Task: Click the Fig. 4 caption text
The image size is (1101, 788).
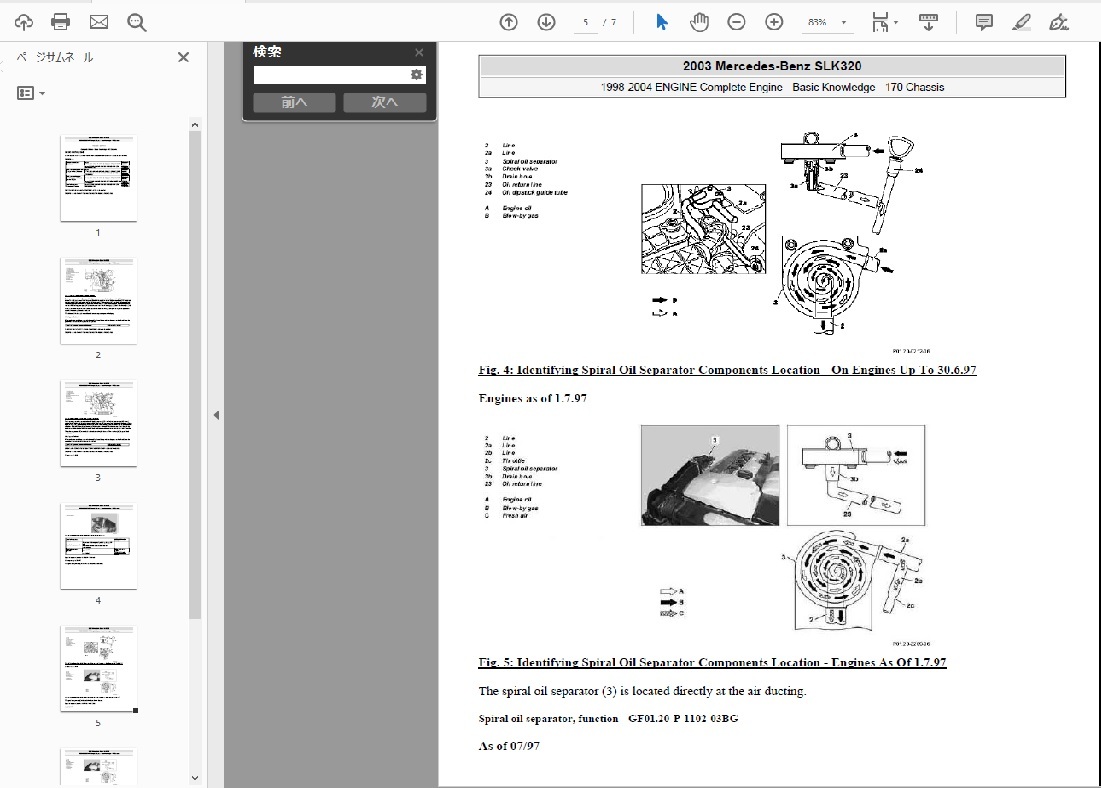Action: pyautogui.click(x=727, y=370)
